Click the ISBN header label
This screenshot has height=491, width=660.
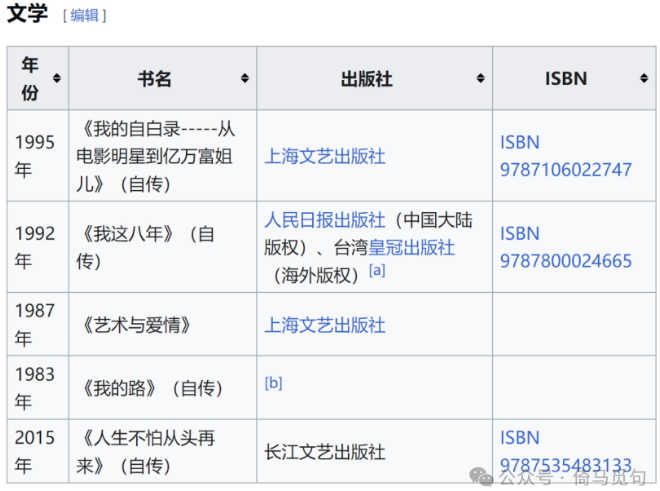click(566, 79)
